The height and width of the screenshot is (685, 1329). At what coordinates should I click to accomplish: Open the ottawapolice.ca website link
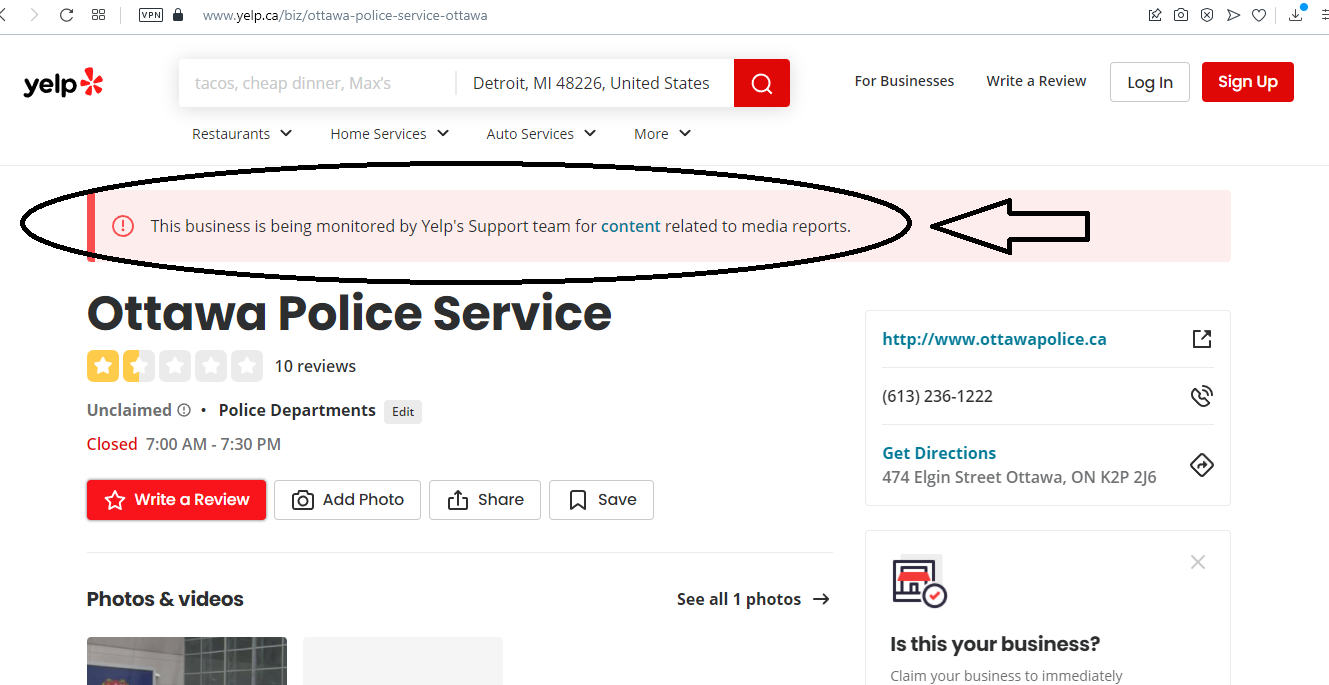tap(994, 339)
